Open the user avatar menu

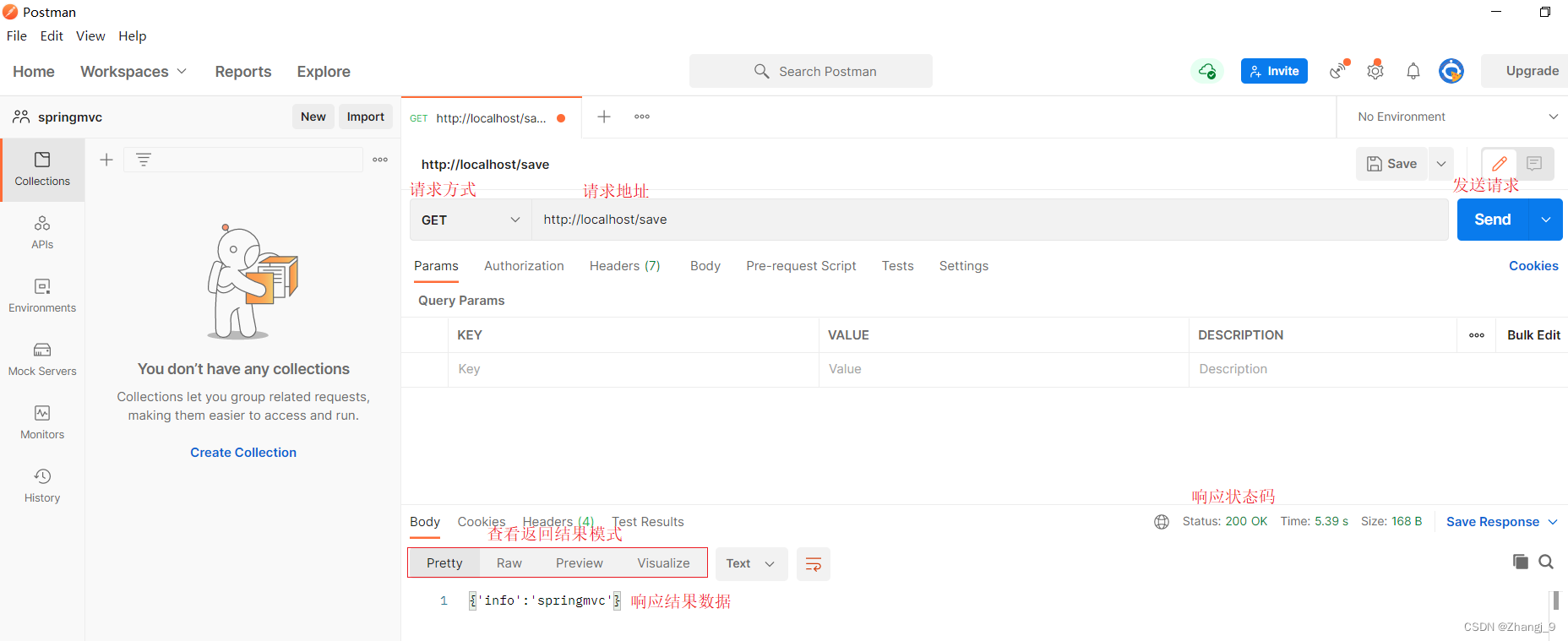point(1451,71)
